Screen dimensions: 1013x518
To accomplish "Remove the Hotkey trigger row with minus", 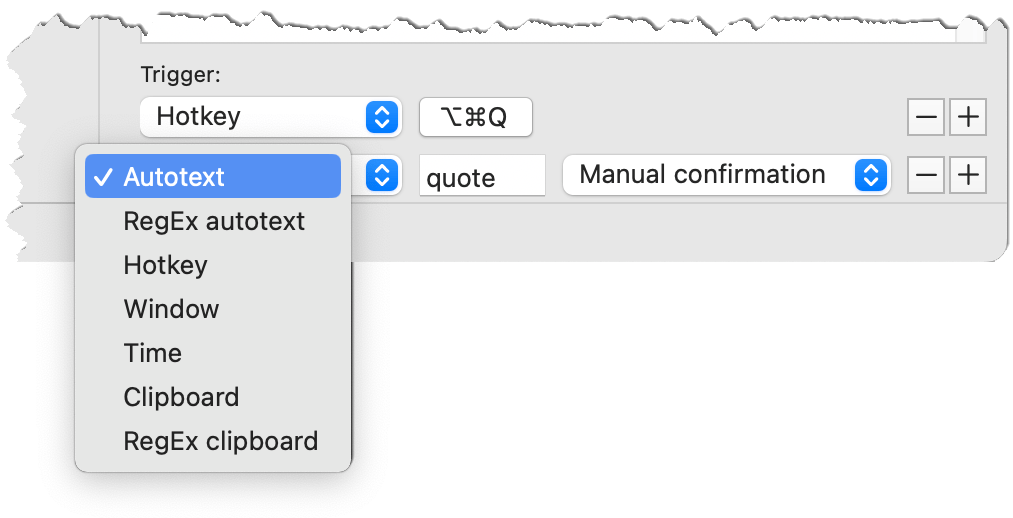I will pos(926,117).
